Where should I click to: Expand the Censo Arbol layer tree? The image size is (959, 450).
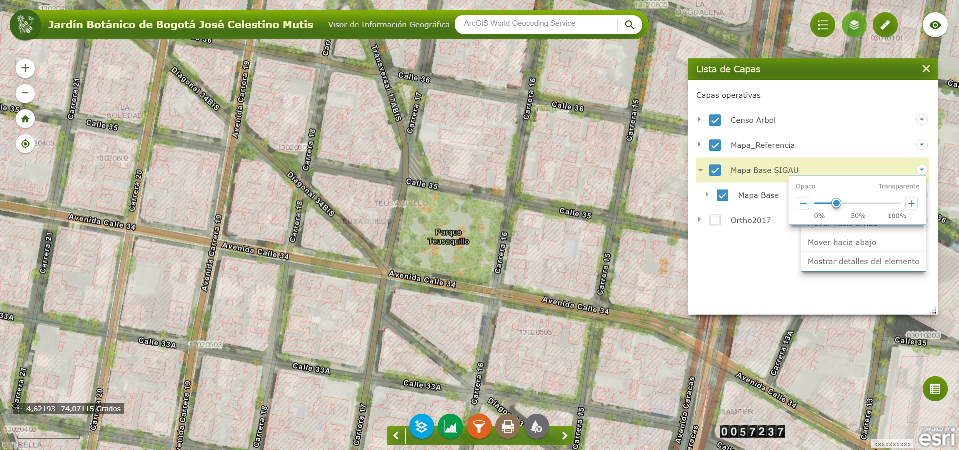coord(700,120)
